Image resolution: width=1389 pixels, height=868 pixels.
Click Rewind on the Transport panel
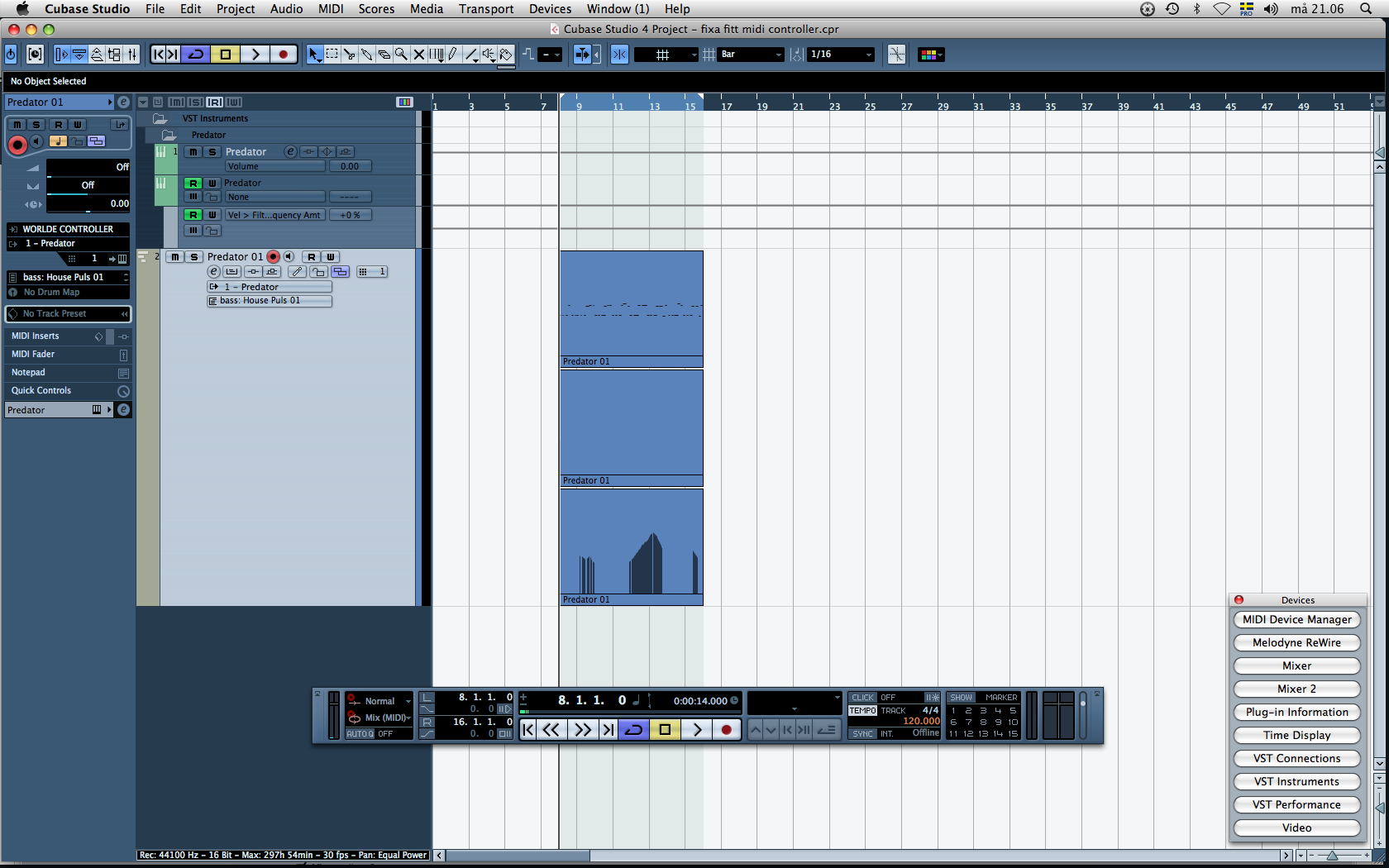click(x=551, y=729)
